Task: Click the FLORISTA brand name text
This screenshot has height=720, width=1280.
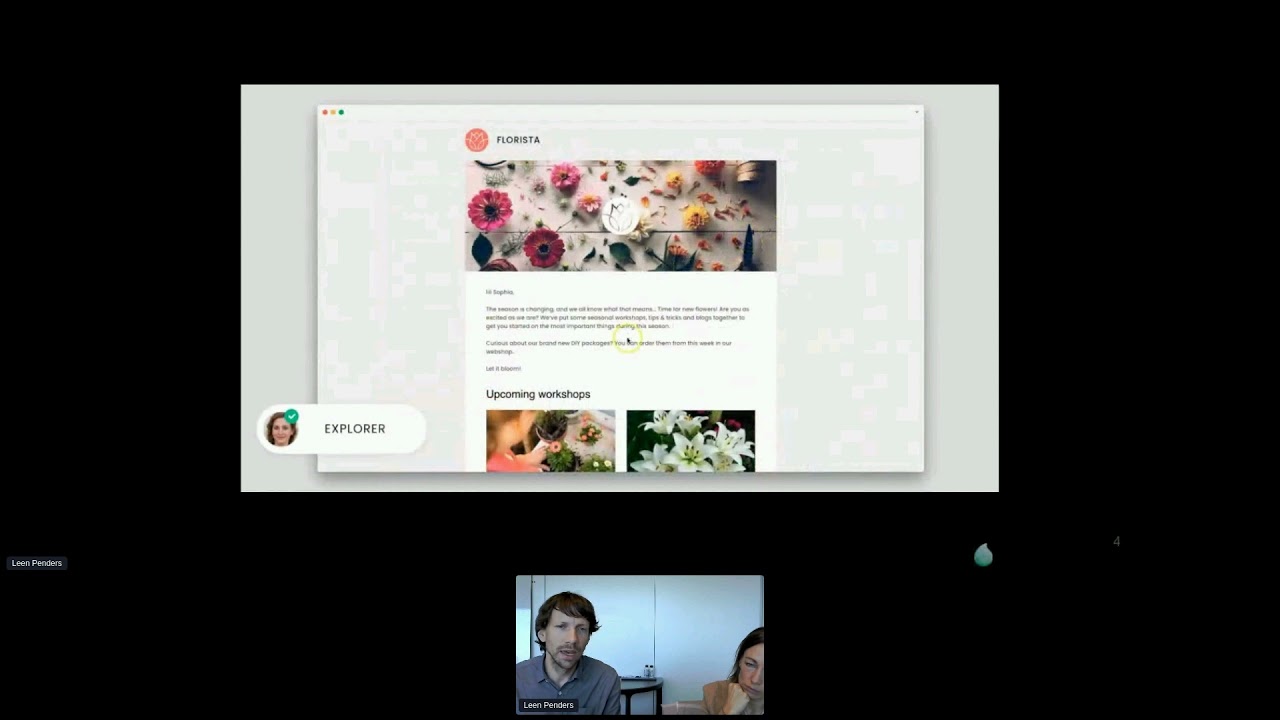Action: pos(518,140)
